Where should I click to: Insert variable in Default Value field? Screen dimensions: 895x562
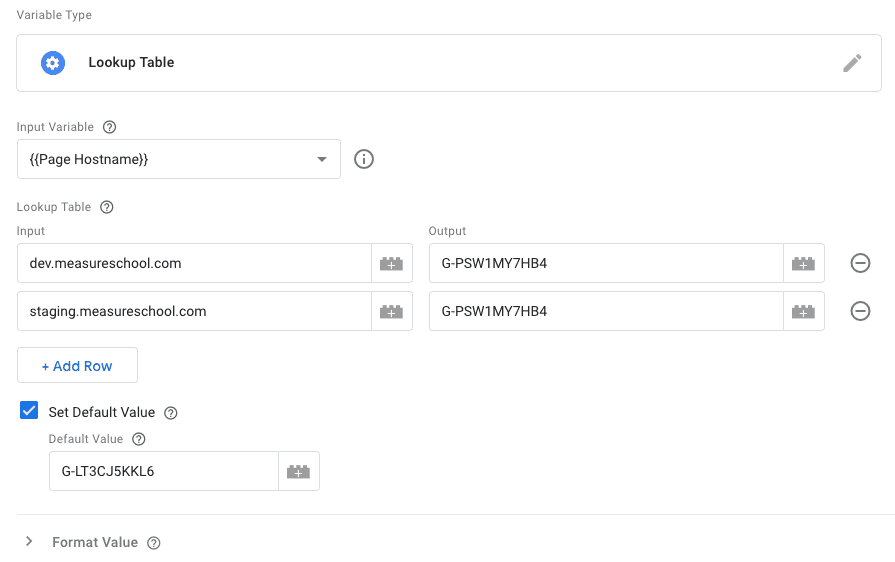point(298,472)
